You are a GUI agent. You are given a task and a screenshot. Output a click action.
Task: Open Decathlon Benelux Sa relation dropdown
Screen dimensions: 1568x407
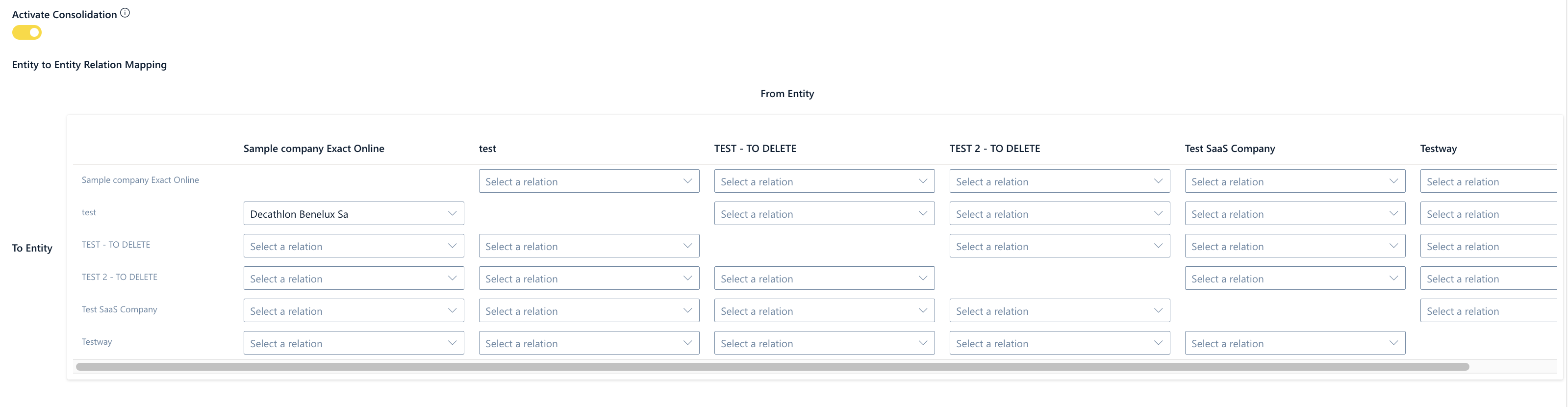pyautogui.click(x=353, y=213)
